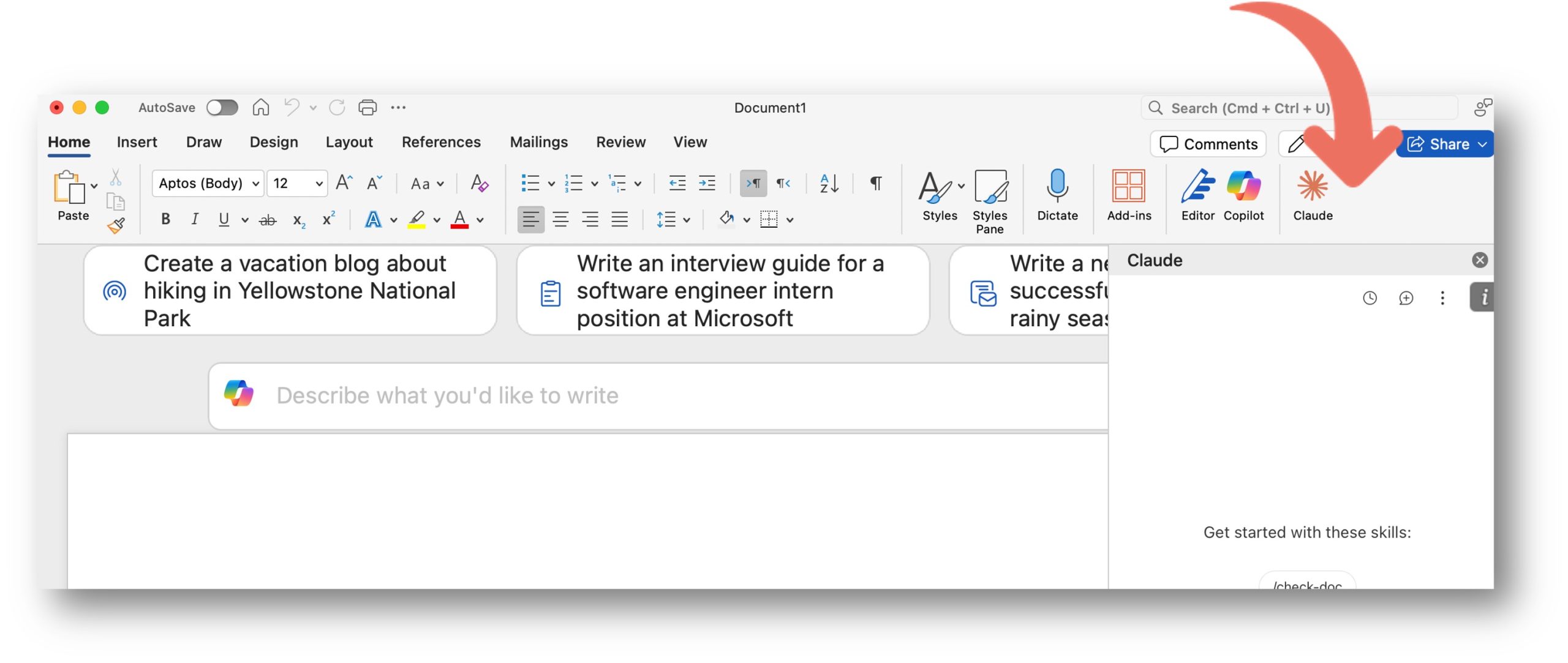Sort text A to Z
Viewport: 1568px width, 663px height.
click(x=829, y=183)
